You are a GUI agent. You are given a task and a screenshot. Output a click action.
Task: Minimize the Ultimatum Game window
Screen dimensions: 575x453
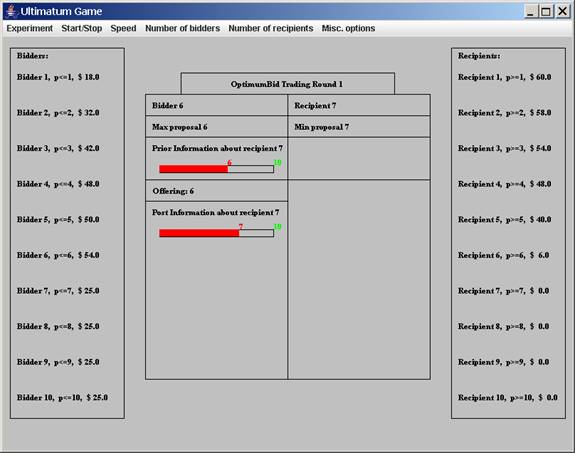point(531,11)
